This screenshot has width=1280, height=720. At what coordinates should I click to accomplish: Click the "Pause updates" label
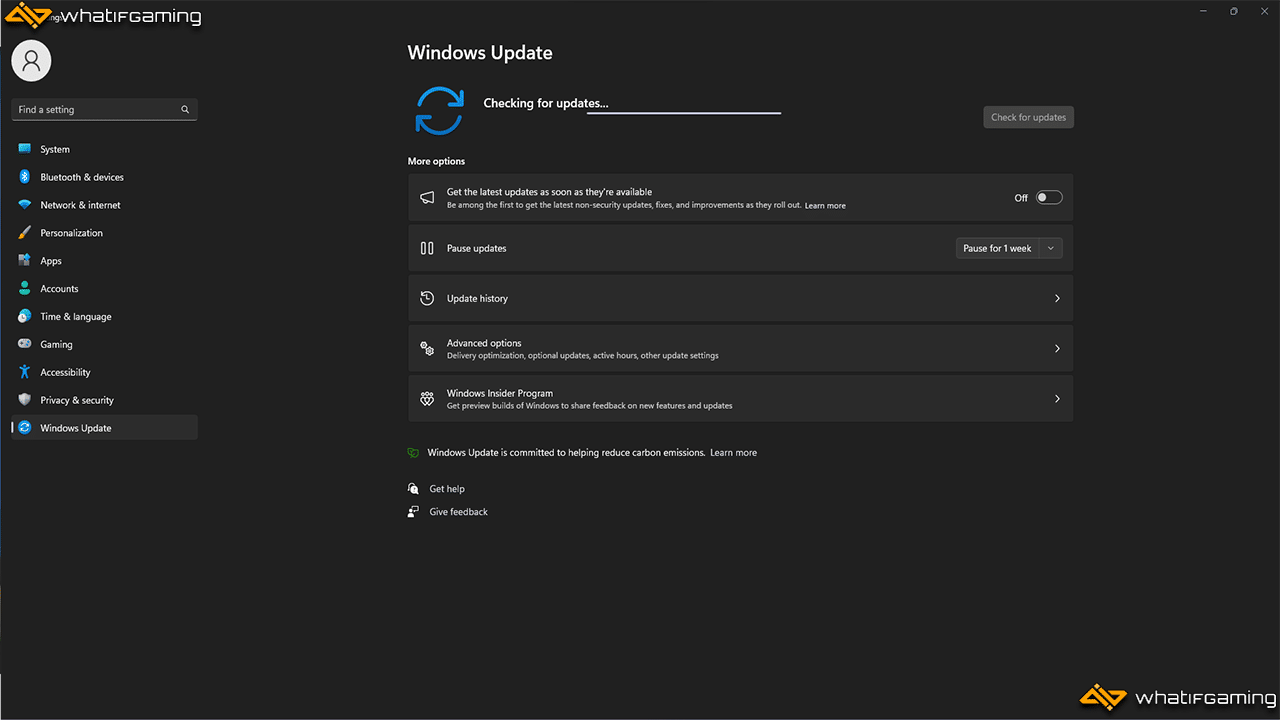(477, 248)
